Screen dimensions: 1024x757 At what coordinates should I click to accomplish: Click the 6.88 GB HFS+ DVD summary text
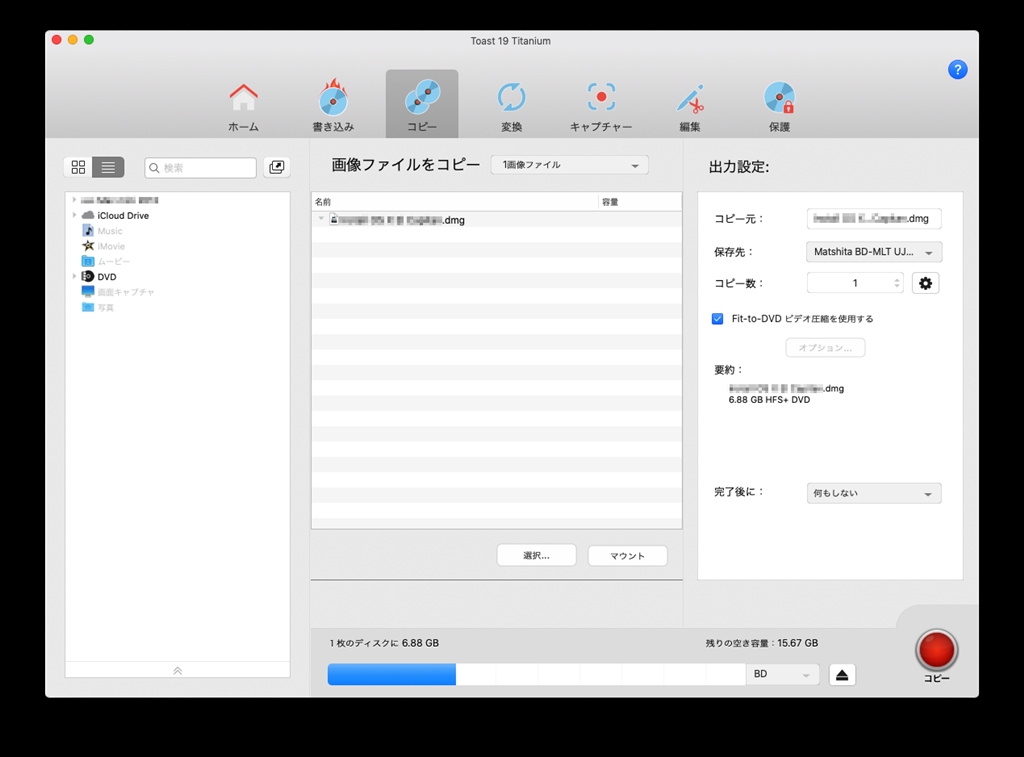click(769, 400)
